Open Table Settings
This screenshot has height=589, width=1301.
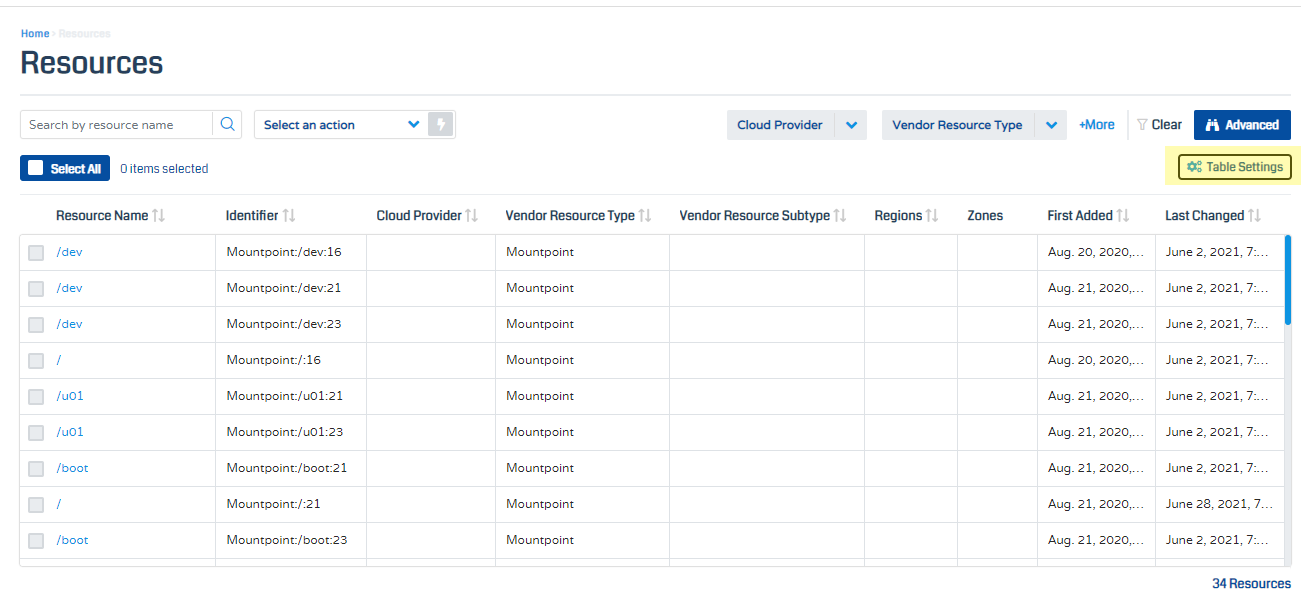click(x=1235, y=168)
